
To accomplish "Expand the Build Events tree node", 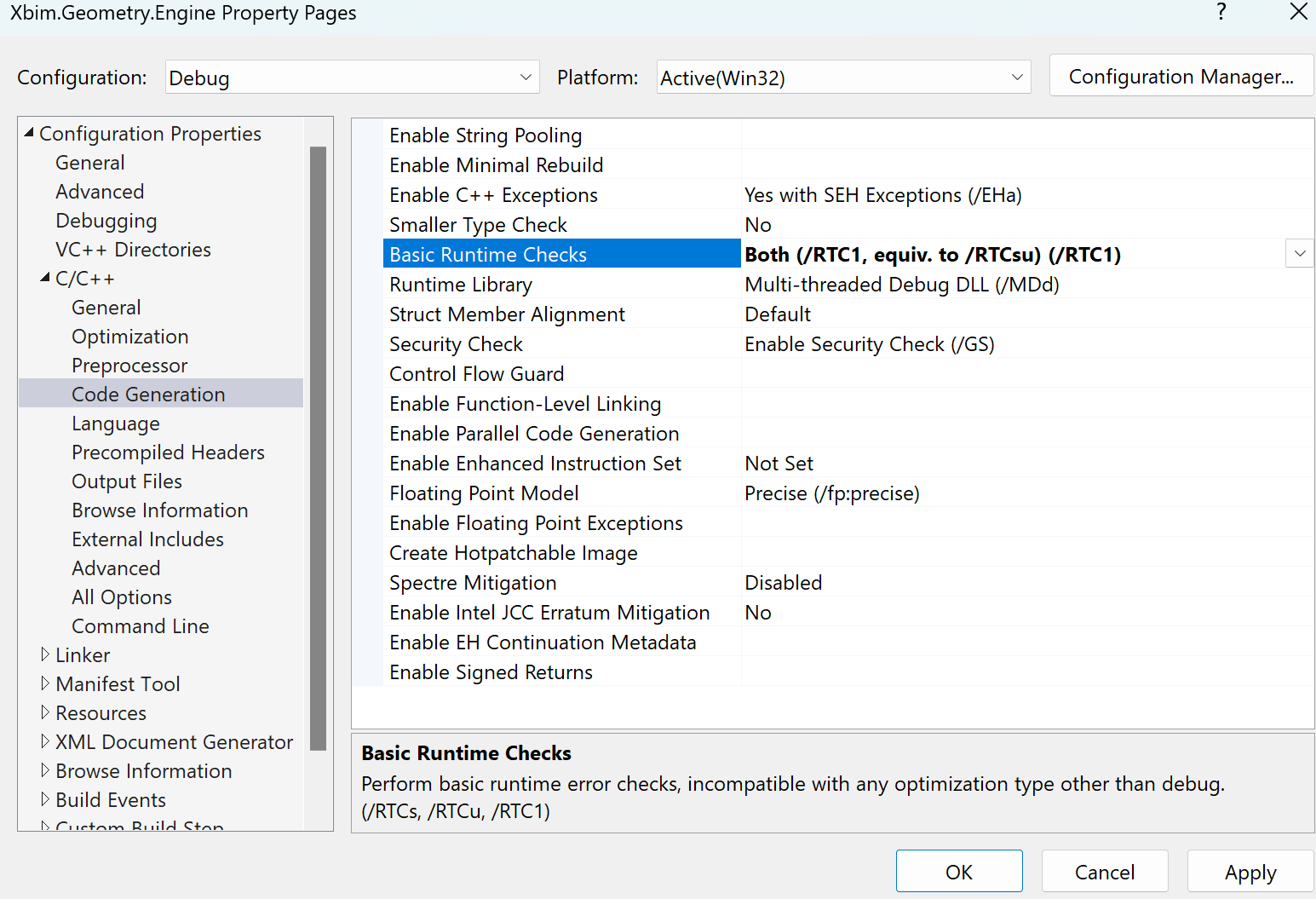I will point(45,799).
